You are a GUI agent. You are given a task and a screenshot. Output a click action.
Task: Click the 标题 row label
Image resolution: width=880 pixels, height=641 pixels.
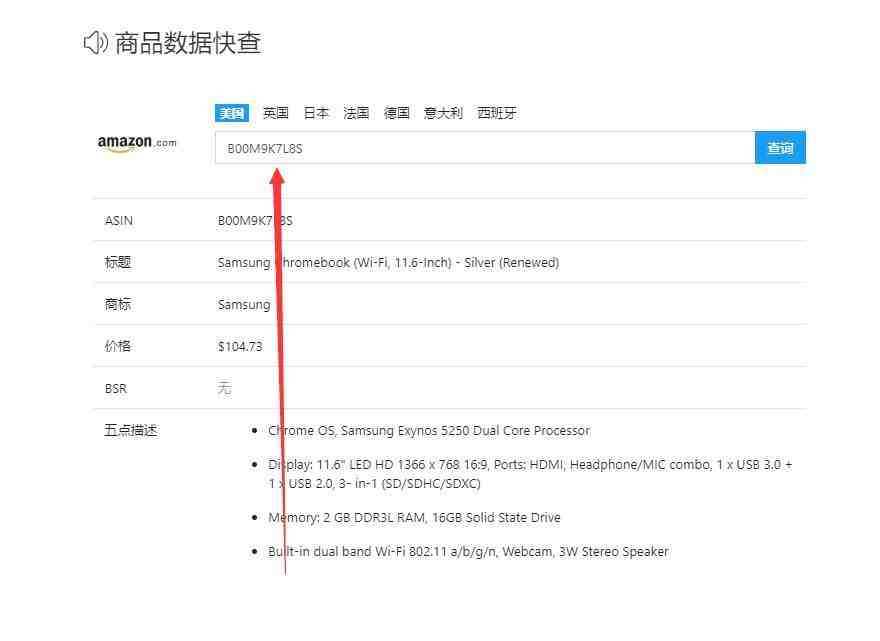(118, 262)
